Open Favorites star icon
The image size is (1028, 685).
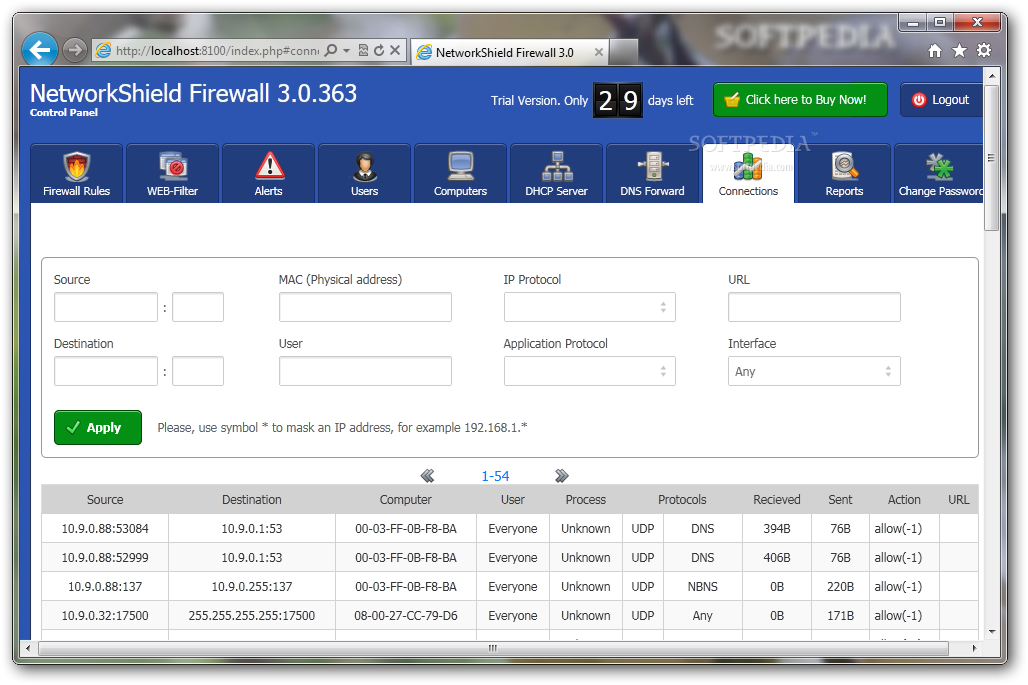959,50
